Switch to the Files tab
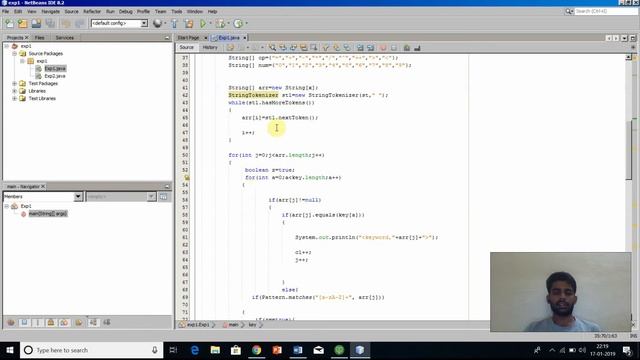The height and width of the screenshot is (360, 640). click(40, 38)
